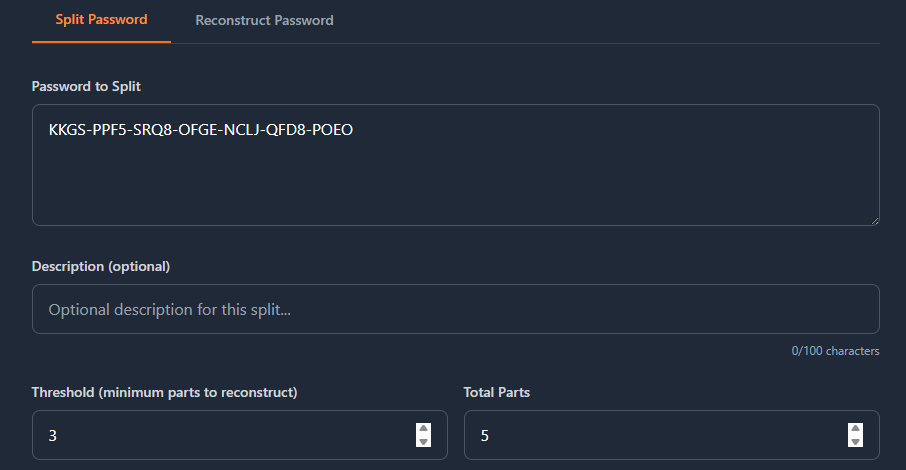Viewport: 906px width, 470px height.
Task: Focus the Total Parts number input
Action: click(650, 435)
